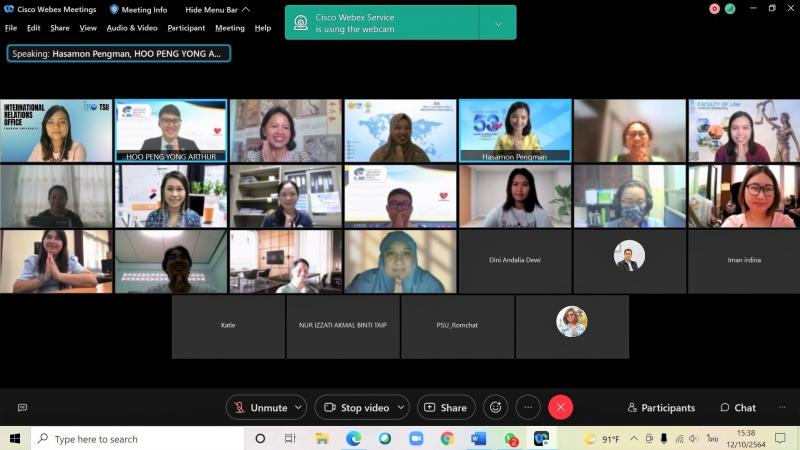Click the red recording indicator icon
Image resolution: width=800 pixels, height=450 pixels.
[714, 9]
